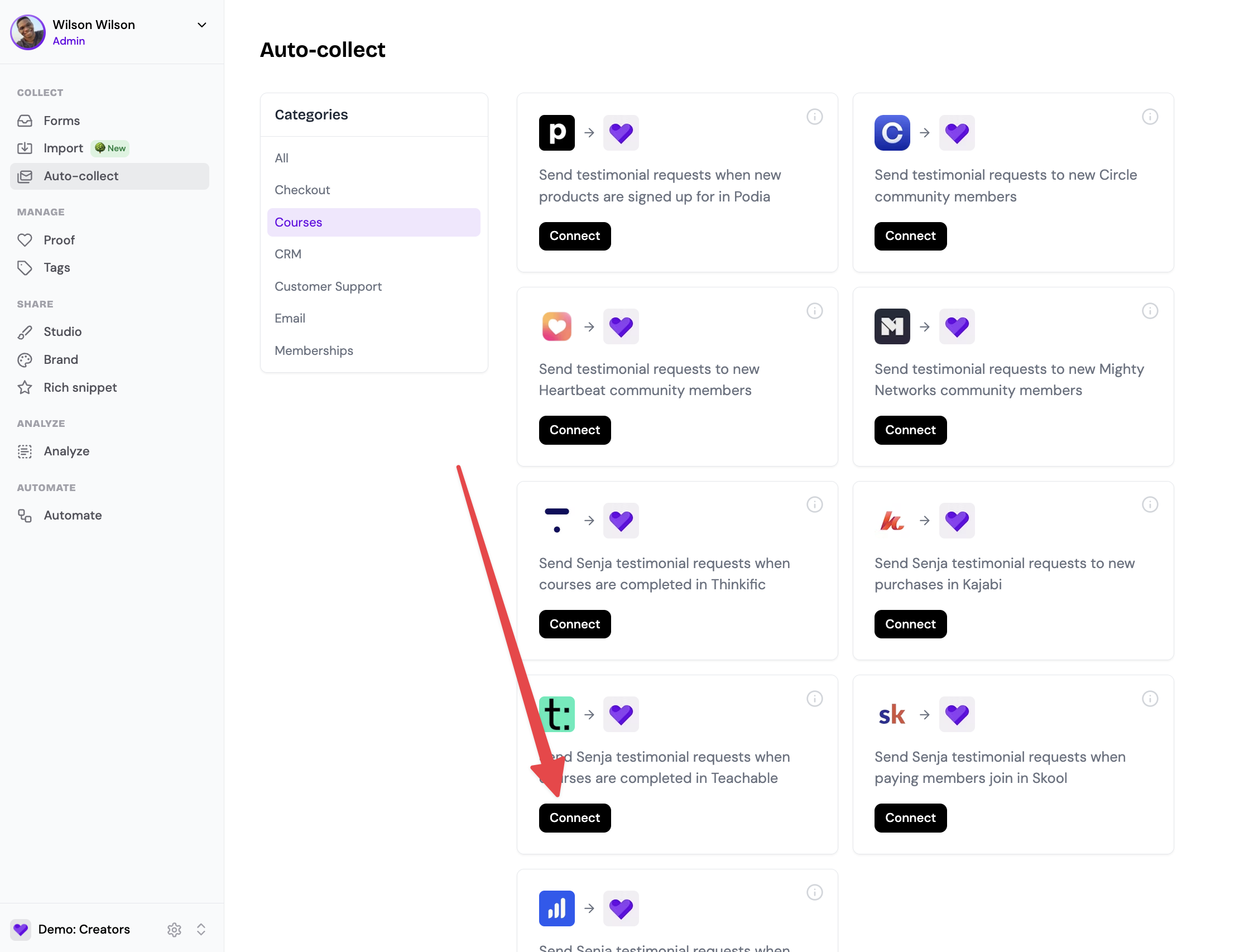Show info for the Heartbeat card
The height and width of the screenshot is (952, 1249).
(814, 310)
